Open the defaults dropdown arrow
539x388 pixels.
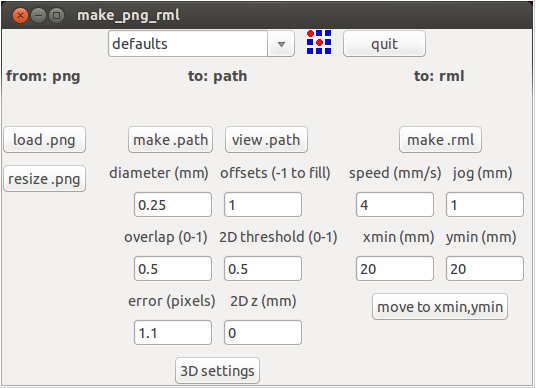point(281,44)
